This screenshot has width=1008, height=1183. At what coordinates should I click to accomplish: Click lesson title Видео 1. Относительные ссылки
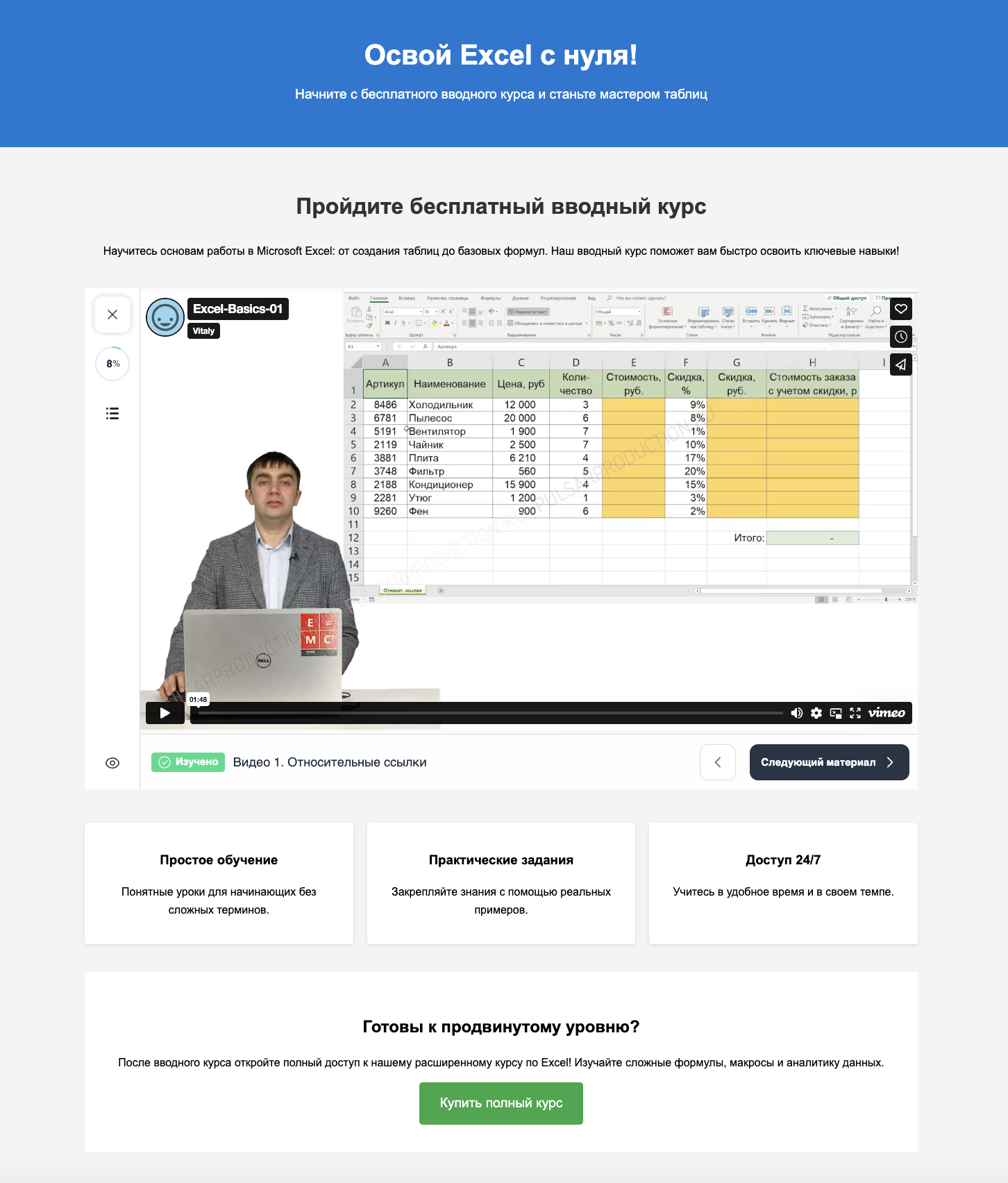point(330,762)
